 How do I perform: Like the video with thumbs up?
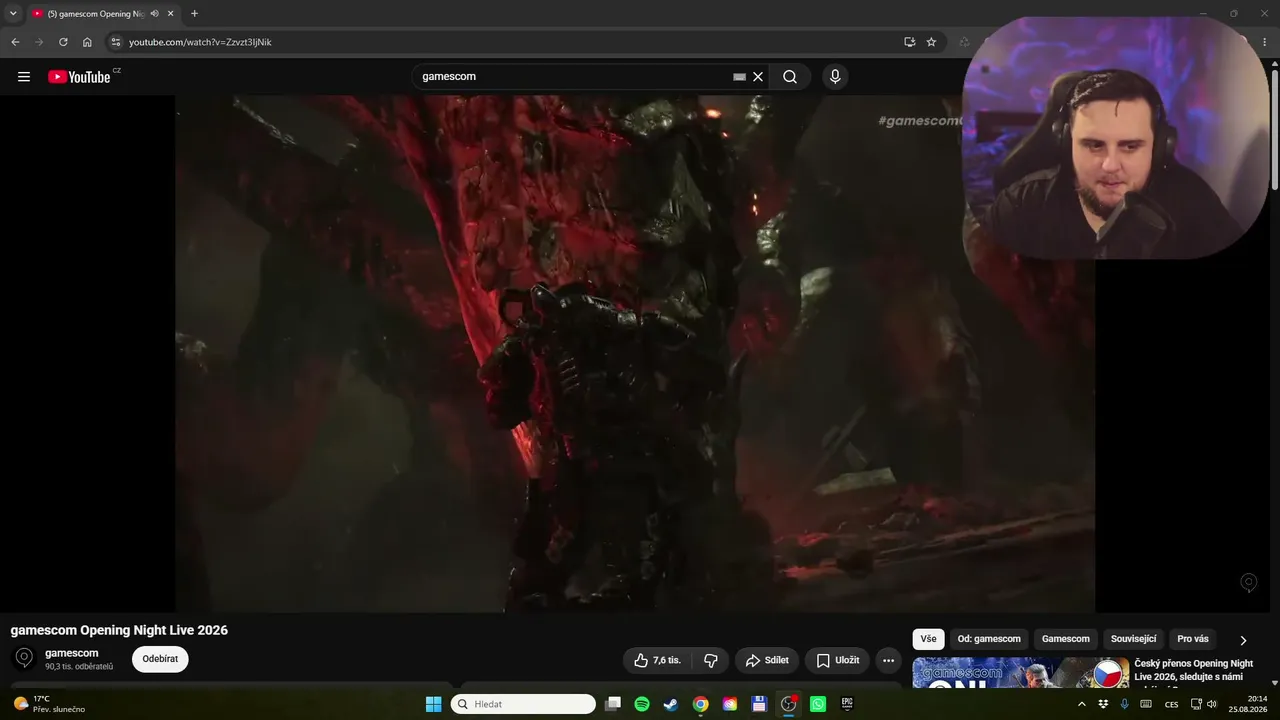pos(657,660)
